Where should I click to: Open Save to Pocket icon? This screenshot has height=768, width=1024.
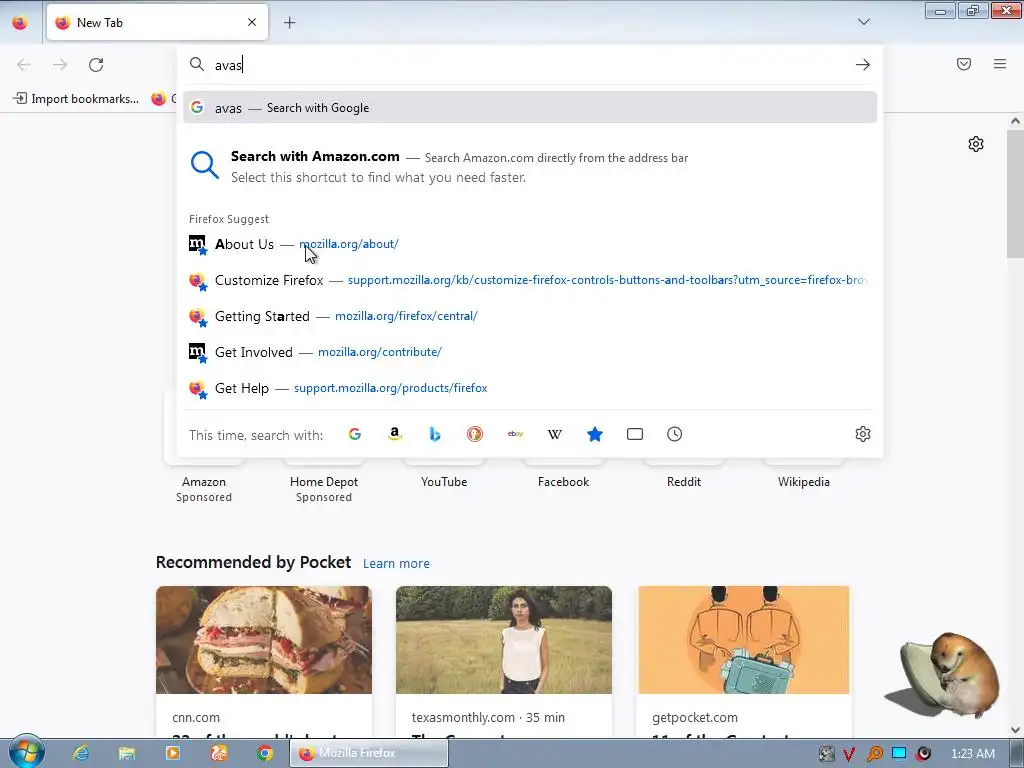964,64
